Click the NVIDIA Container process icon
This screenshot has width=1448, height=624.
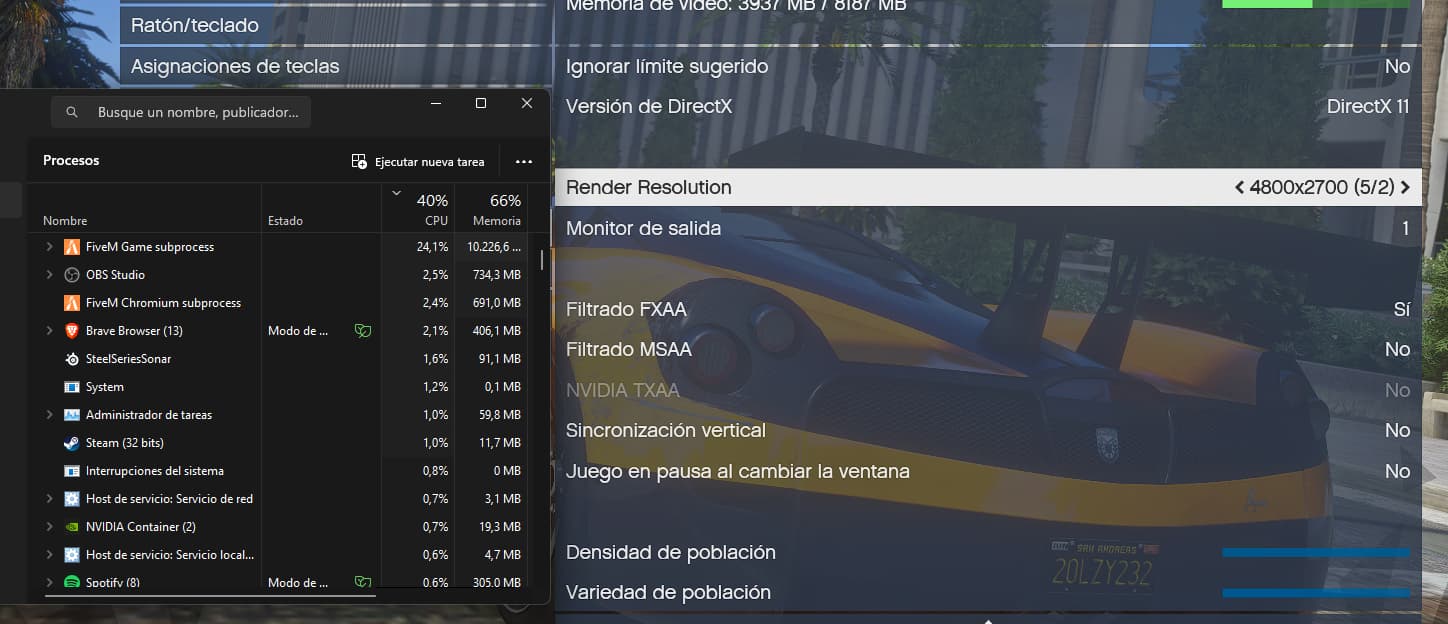(x=72, y=526)
